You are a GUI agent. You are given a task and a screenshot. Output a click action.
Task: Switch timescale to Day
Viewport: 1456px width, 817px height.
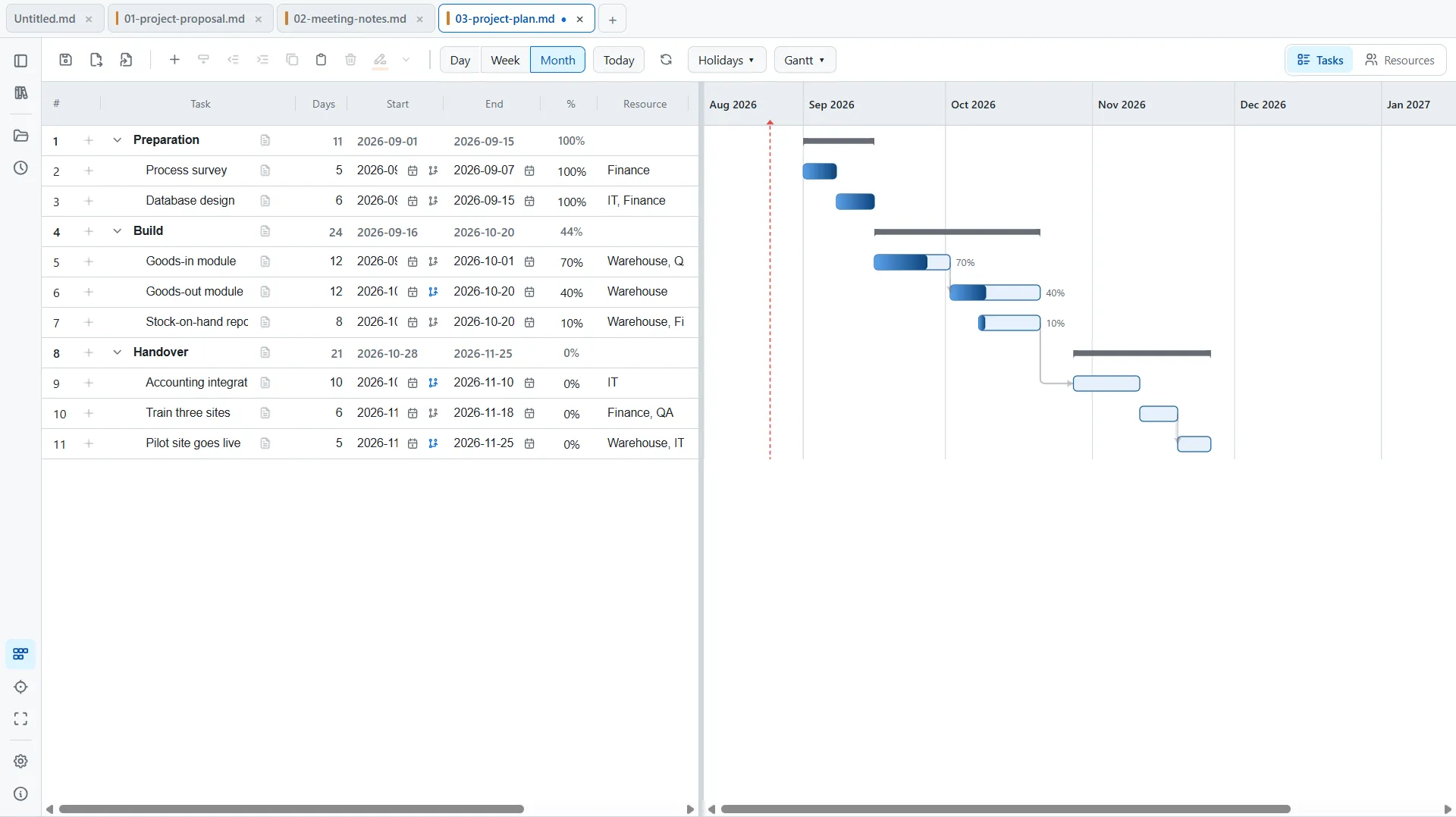(x=460, y=60)
